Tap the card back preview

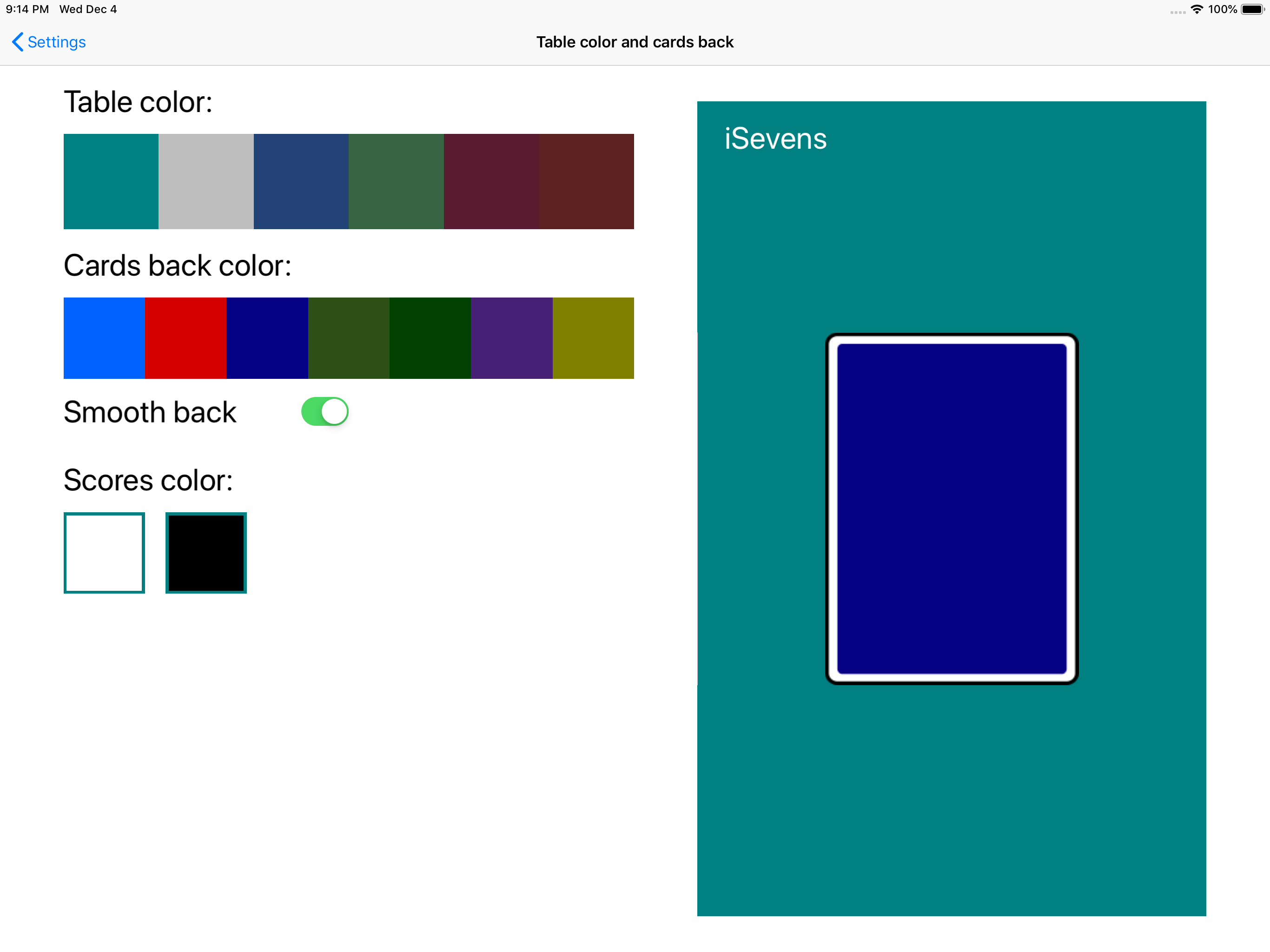tap(952, 509)
